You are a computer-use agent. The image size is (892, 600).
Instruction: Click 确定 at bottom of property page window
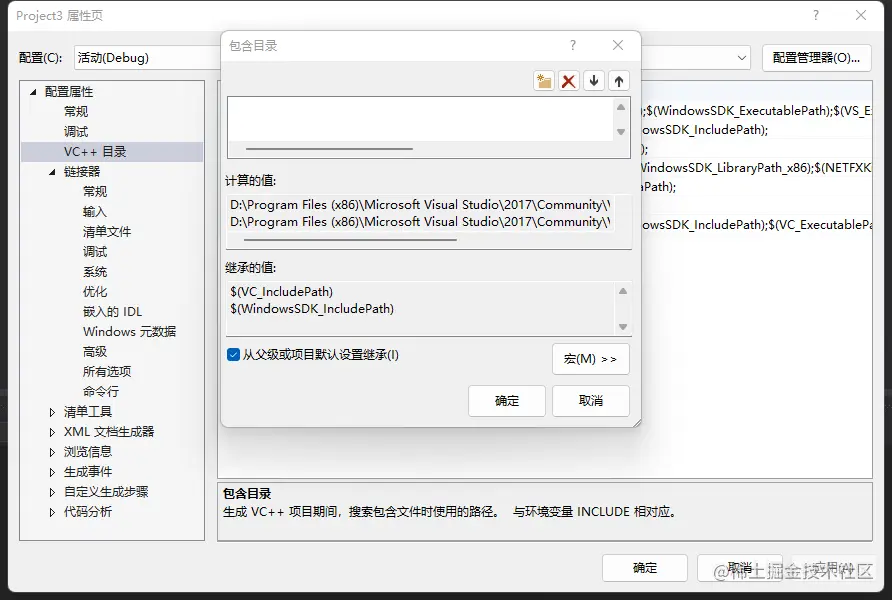tap(645, 568)
